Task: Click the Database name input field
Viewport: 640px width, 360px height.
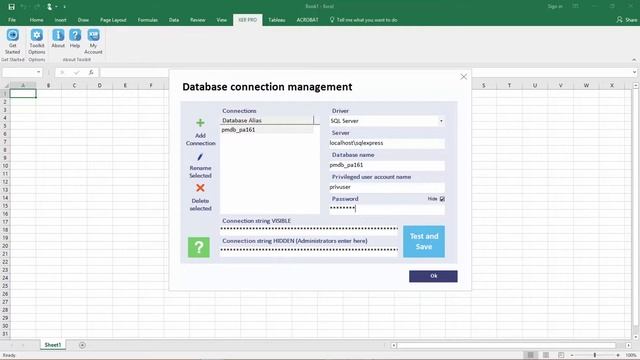Action: tap(387, 165)
